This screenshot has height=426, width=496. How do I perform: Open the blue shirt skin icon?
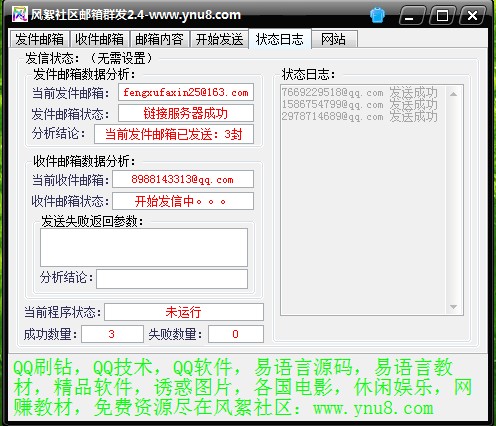377,15
